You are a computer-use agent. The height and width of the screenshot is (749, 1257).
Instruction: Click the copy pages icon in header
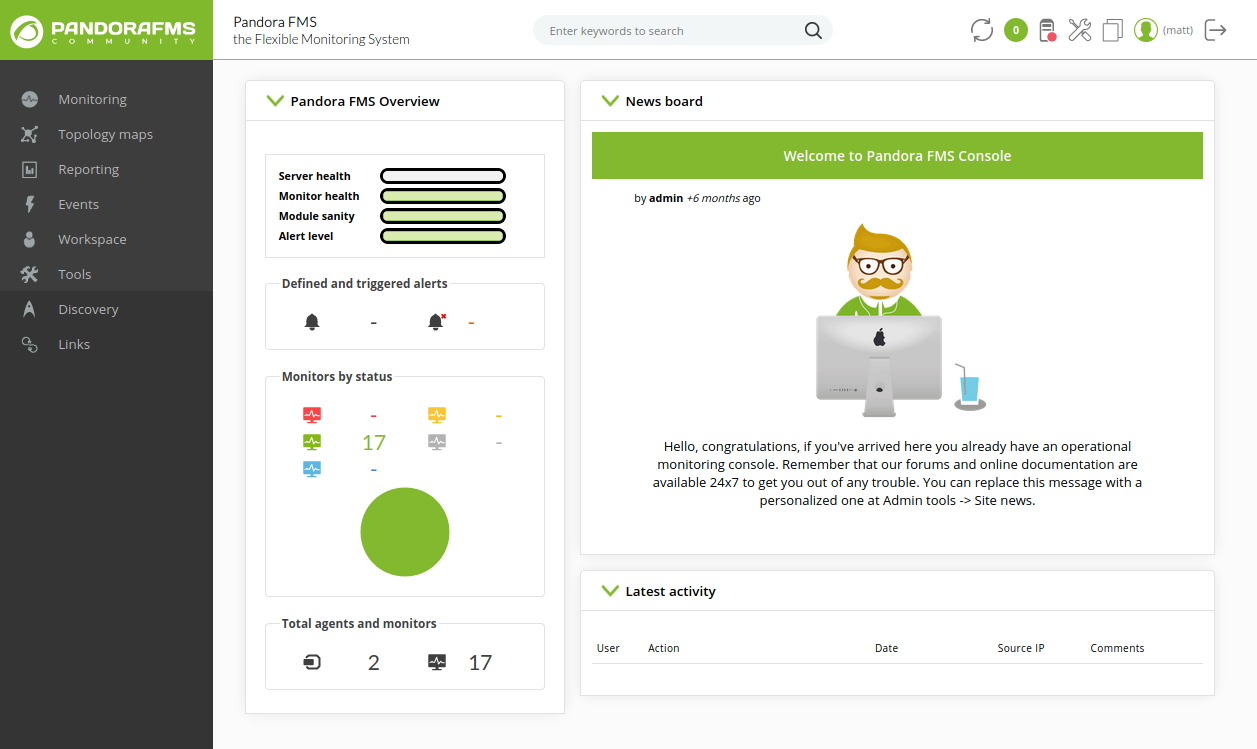point(1113,30)
